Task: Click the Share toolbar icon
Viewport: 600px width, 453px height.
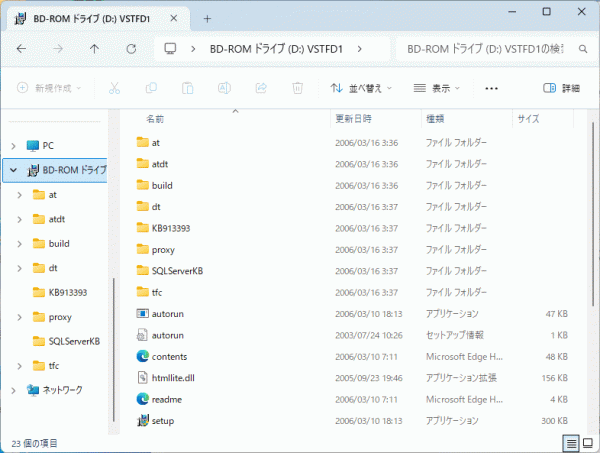Action: [261, 88]
